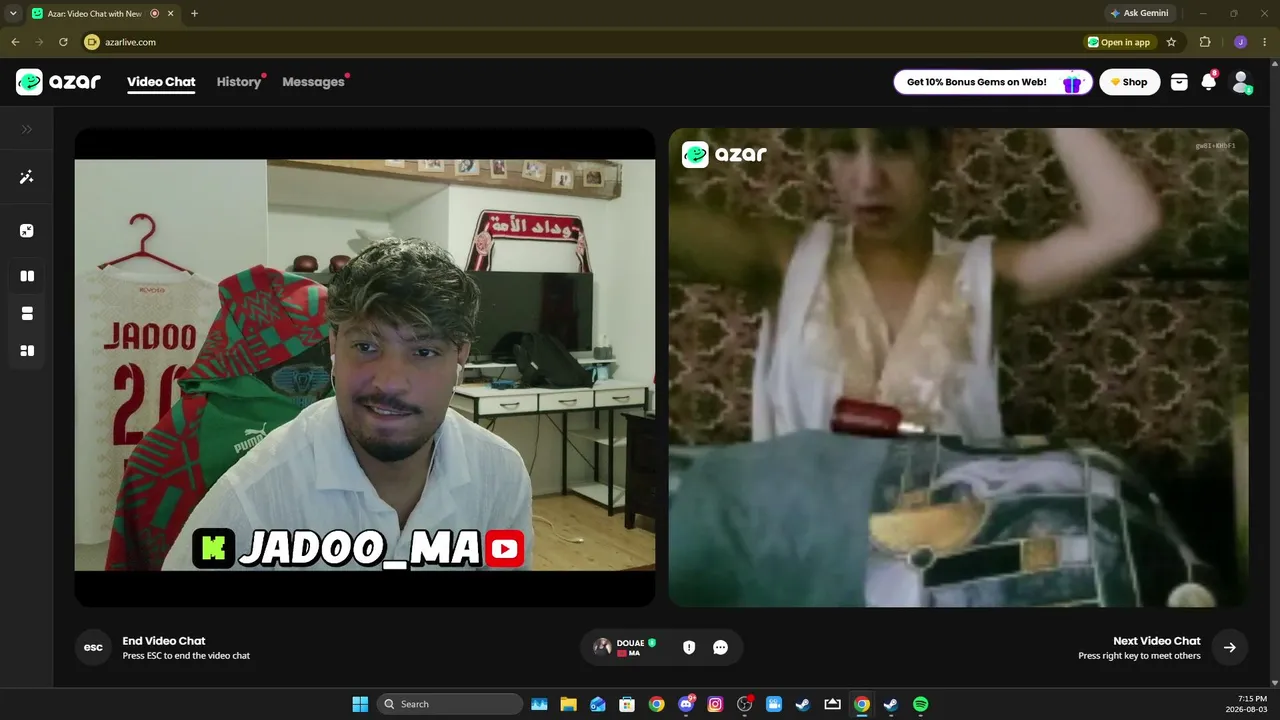Click the camera permission icon in address bar
The image size is (1280, 720).
click(92, 42)
